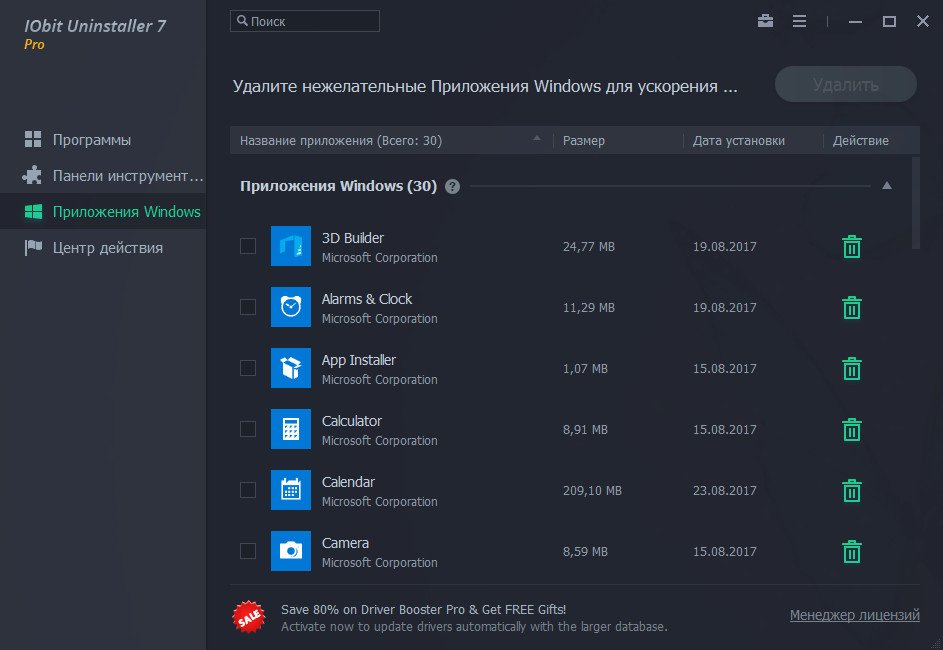Screen dimensions: 943x650
Task: Open the hamburger options menu
Action: tap(799, 21)
